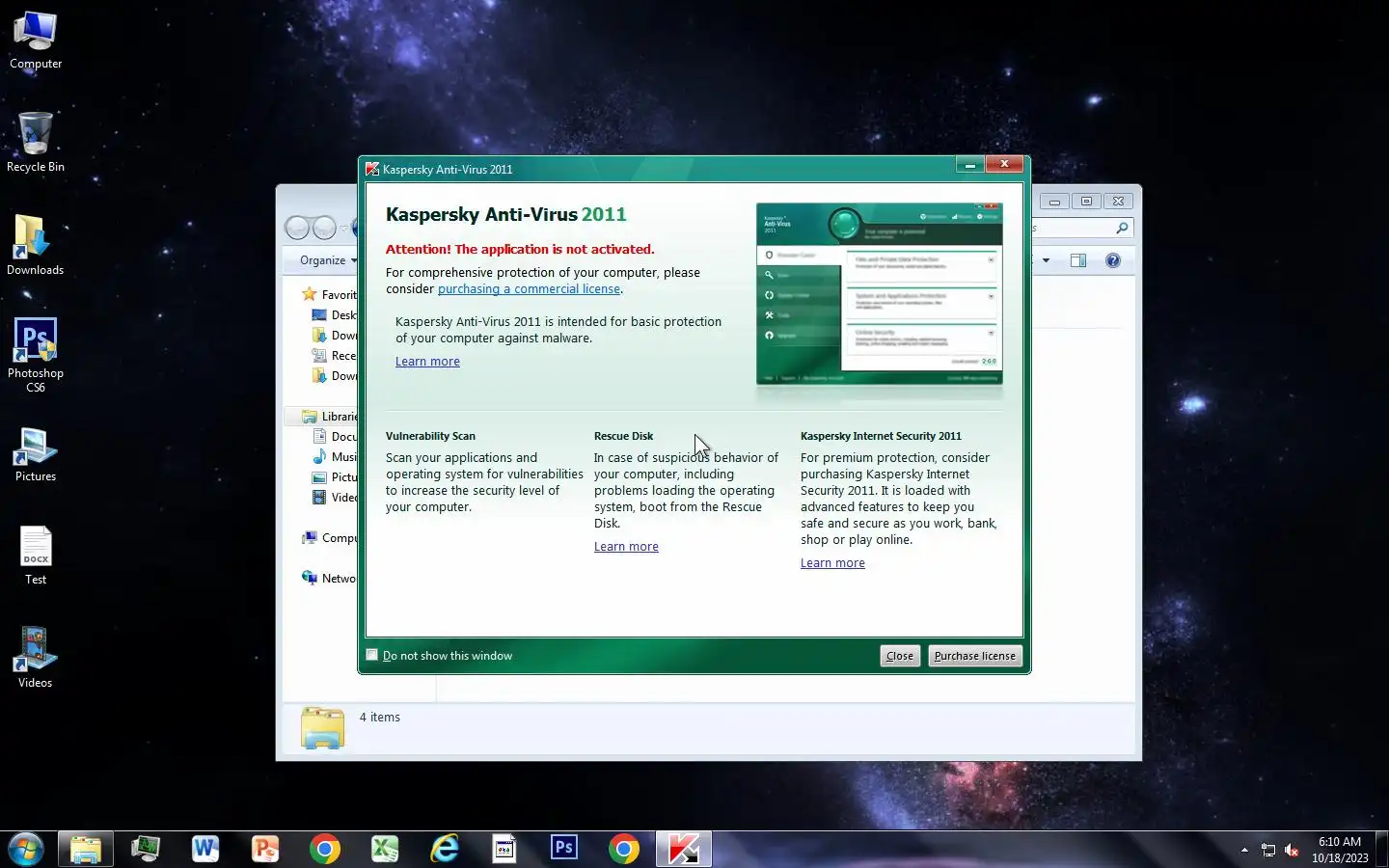Close Kaspersky window with red X
The height and width of the screenshot is (868, 1389).
pyautogui.click(x=1004, y=164)
